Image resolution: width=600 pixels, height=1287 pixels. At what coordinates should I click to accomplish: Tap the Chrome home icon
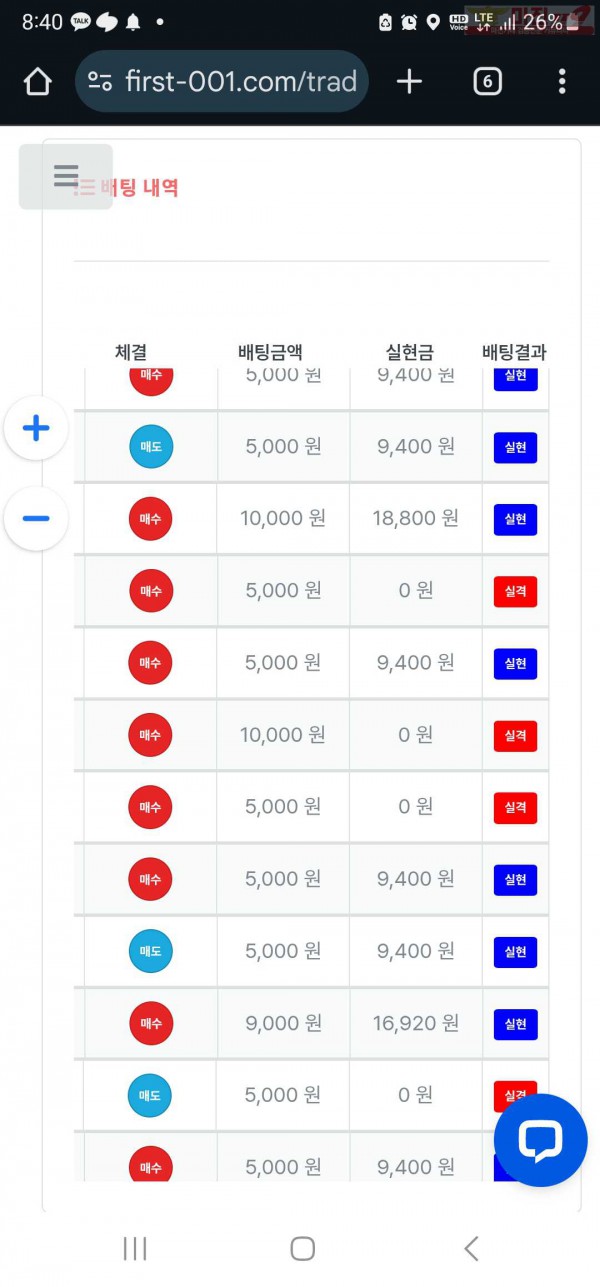pyautogui.click(x=37, y=81)
